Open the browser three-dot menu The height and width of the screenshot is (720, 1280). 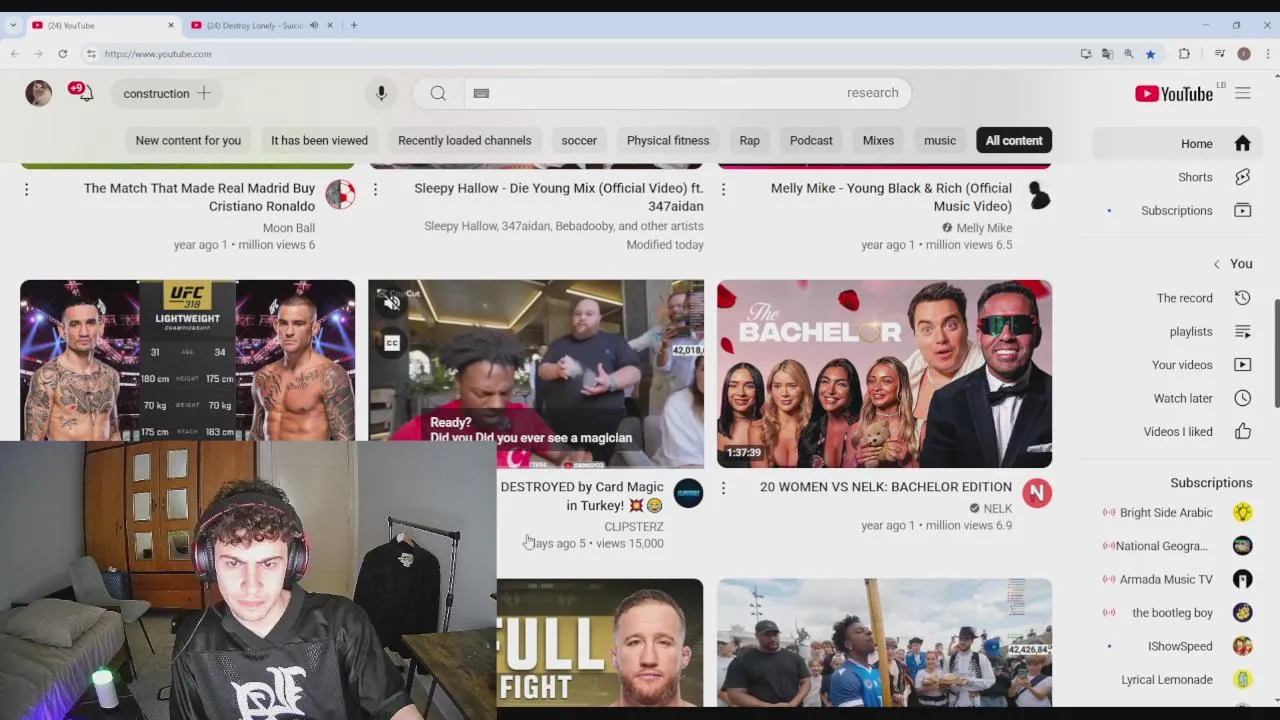tap(1267, 54)
